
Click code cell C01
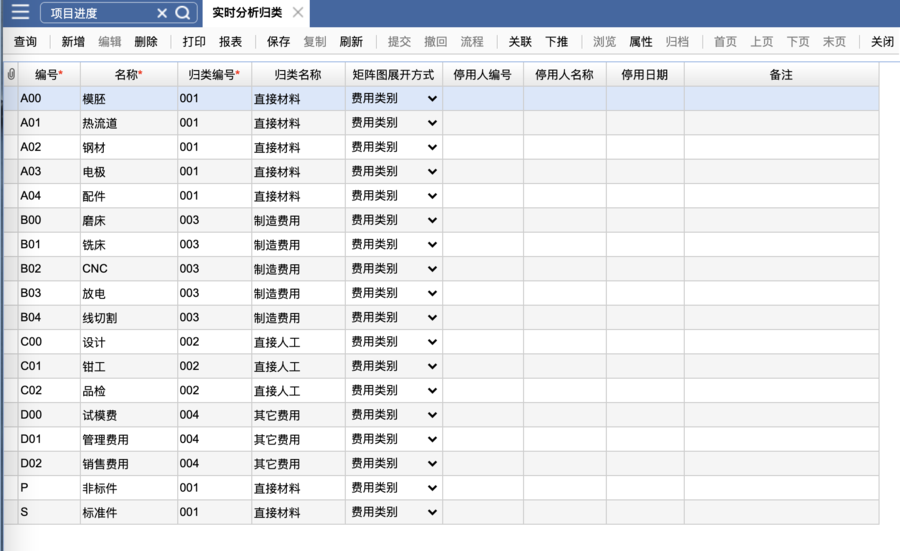[x=49, y=366]
